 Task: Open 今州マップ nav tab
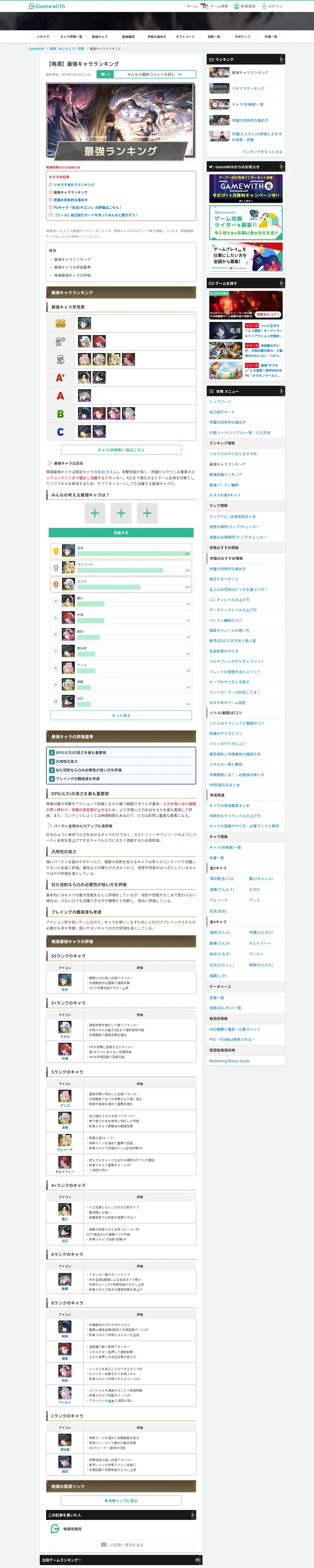tap(242, 37)
